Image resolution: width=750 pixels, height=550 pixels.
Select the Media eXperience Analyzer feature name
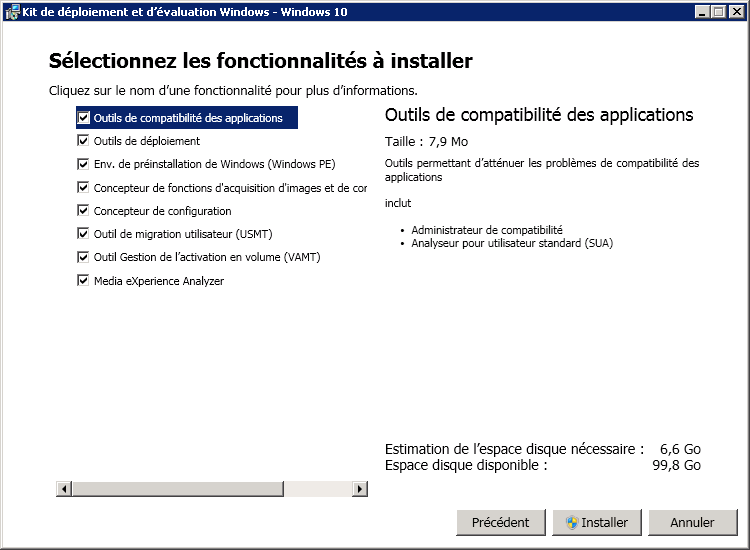point(159,281)
